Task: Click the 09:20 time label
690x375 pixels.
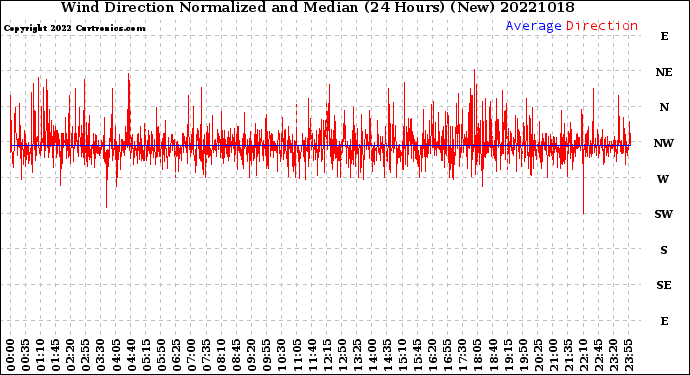Action: pyautogui.click(x=252, y=355)
